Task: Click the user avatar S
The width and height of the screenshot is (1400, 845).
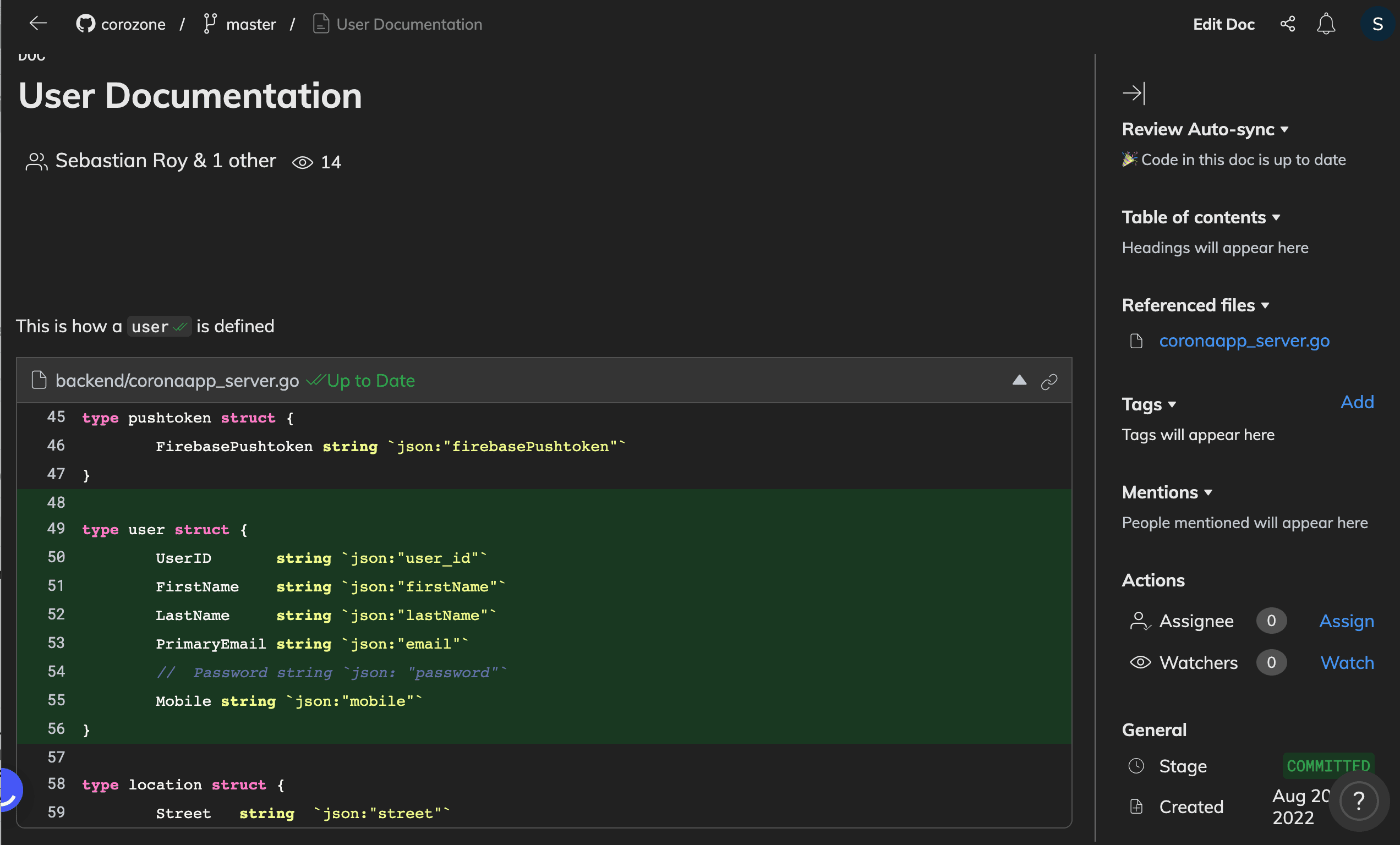Action: tap(1377, 24)
